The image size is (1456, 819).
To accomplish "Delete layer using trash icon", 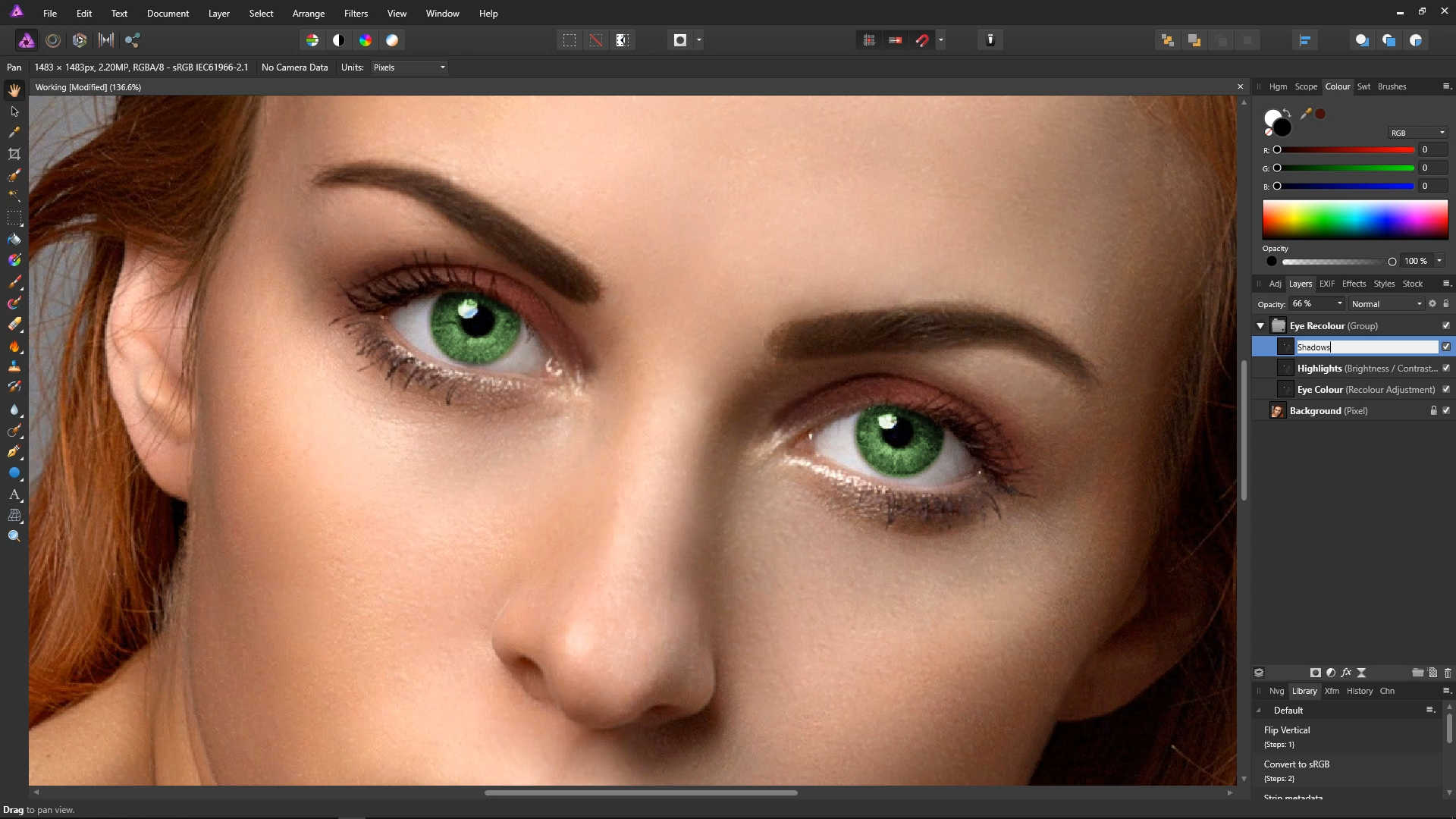I will click(1447, 673).
